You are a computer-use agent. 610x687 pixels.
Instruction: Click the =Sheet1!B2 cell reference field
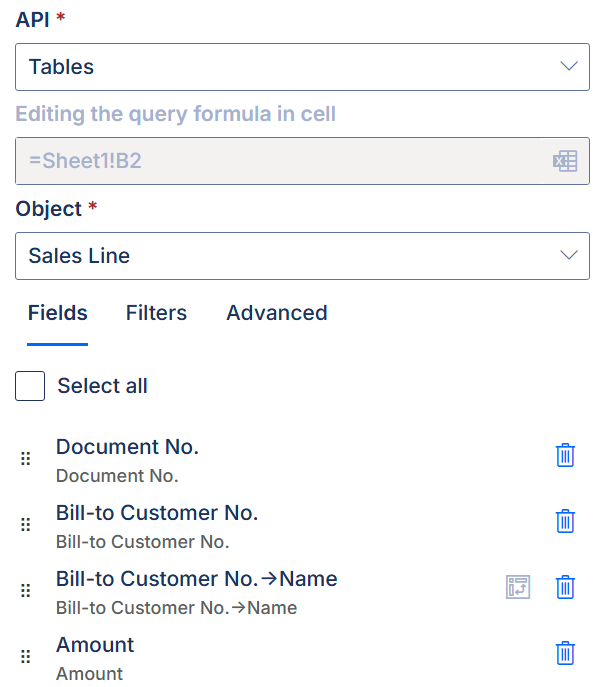pyautogui.click(x=302, y=161)
